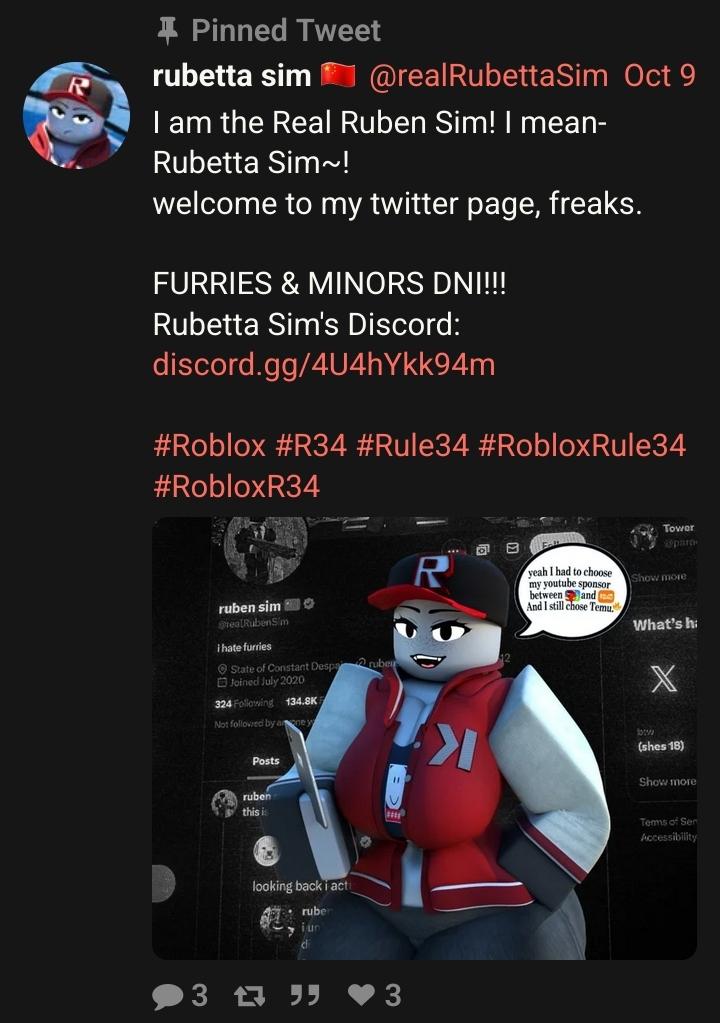Click the #Roblox hashtag
Screen dimensions: 720x1023
click(x=209, y=446)
